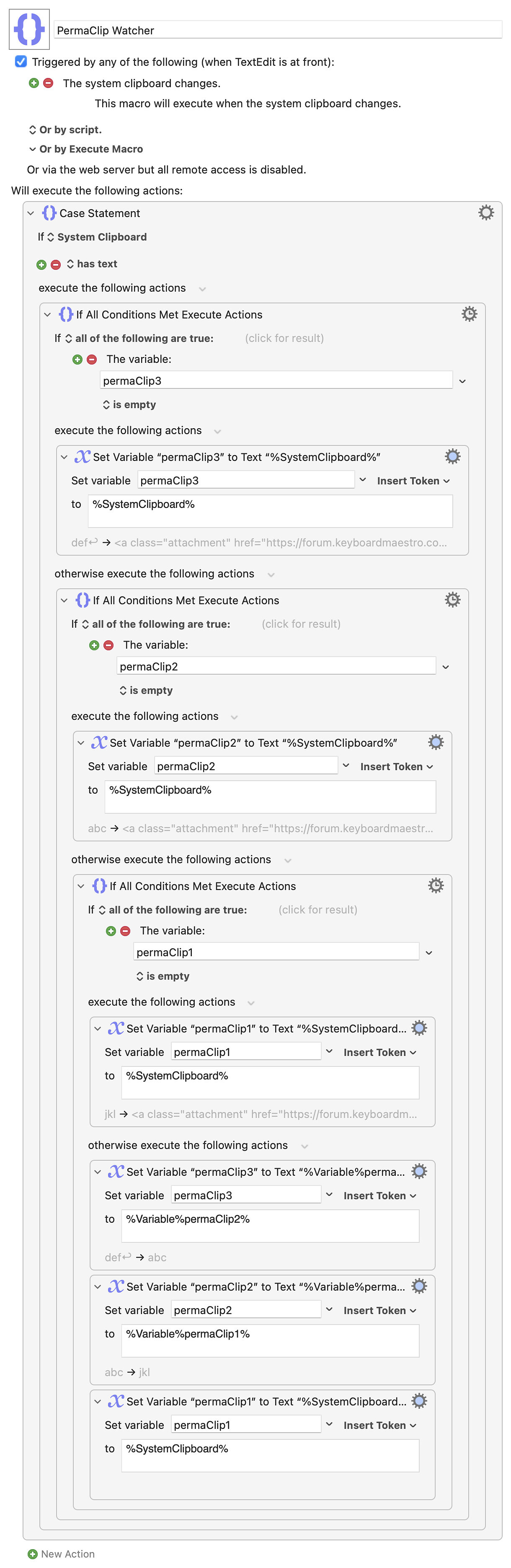Add a condition to the permaClip3 If action
511x1568 pixels.
[77, 360]
